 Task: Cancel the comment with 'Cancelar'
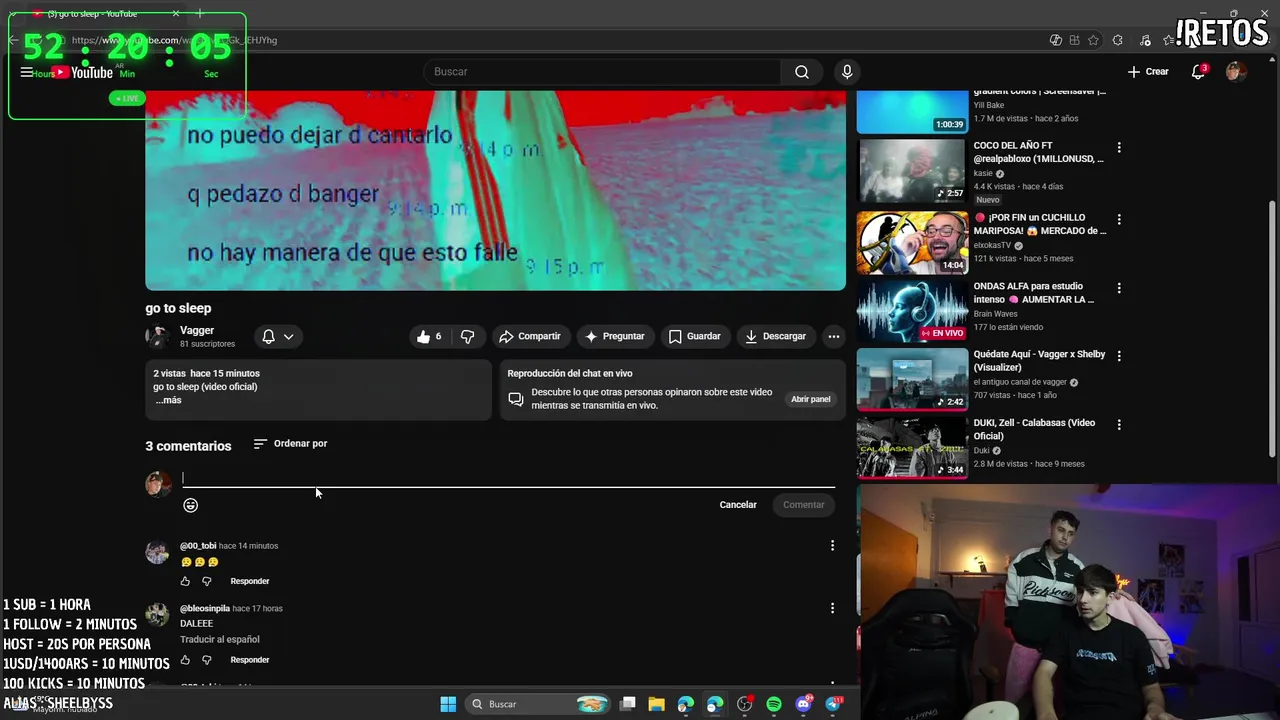(738, 505)
